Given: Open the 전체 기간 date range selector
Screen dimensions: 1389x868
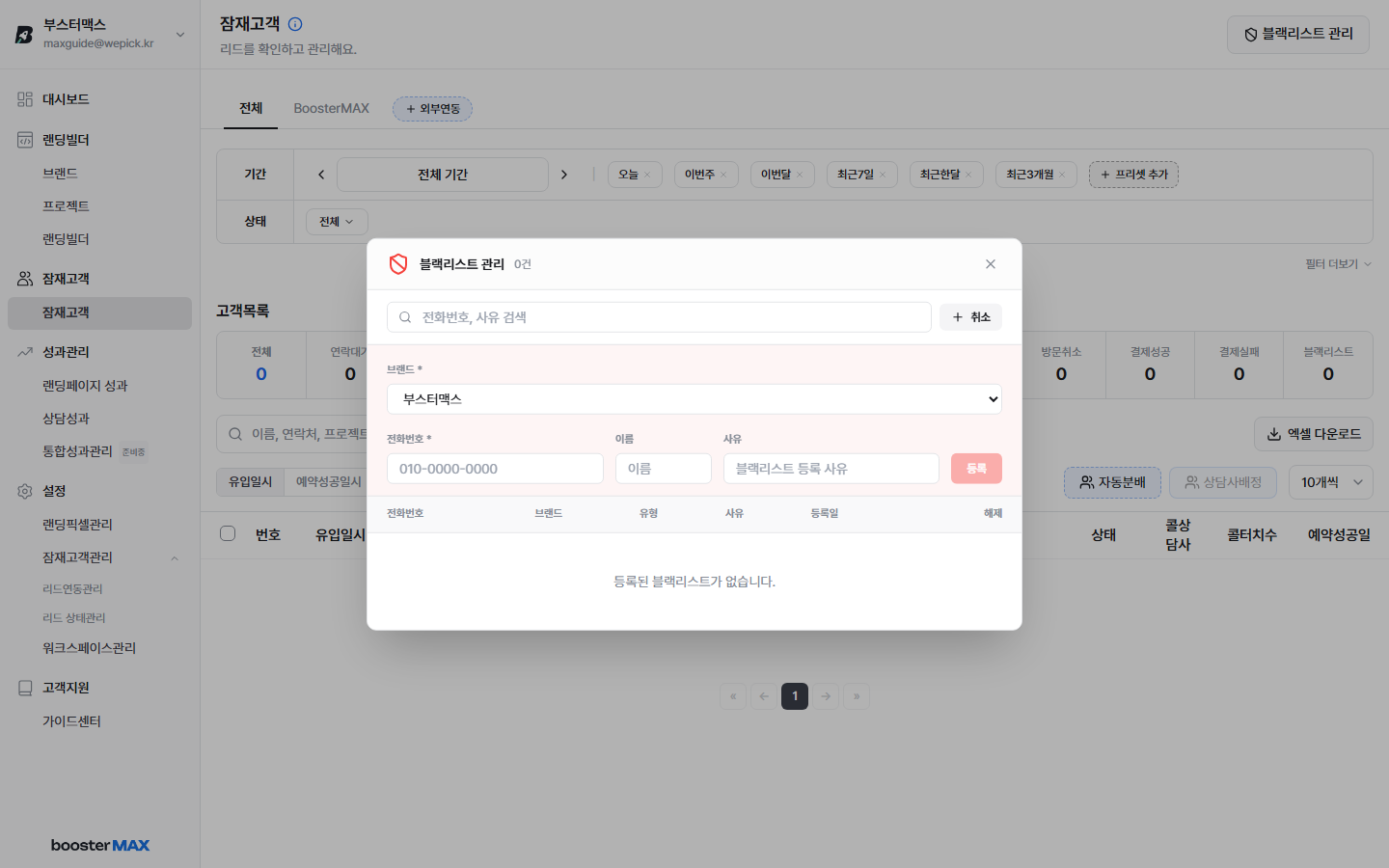Looking at the screenshot, I should pyautogui.click(x=443, y=175).
